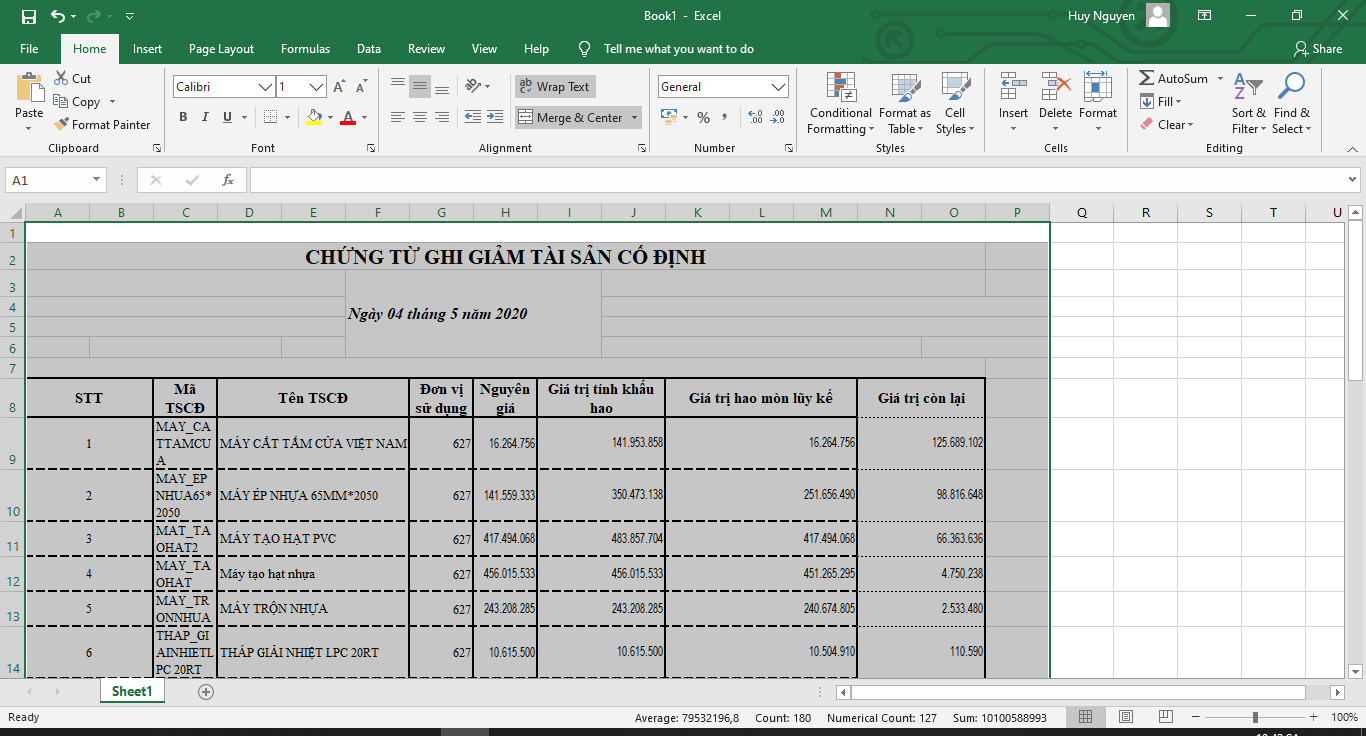1366x736 pixels.
Task: Click the zoom slider in status bar
Action: click(1255, 717)
